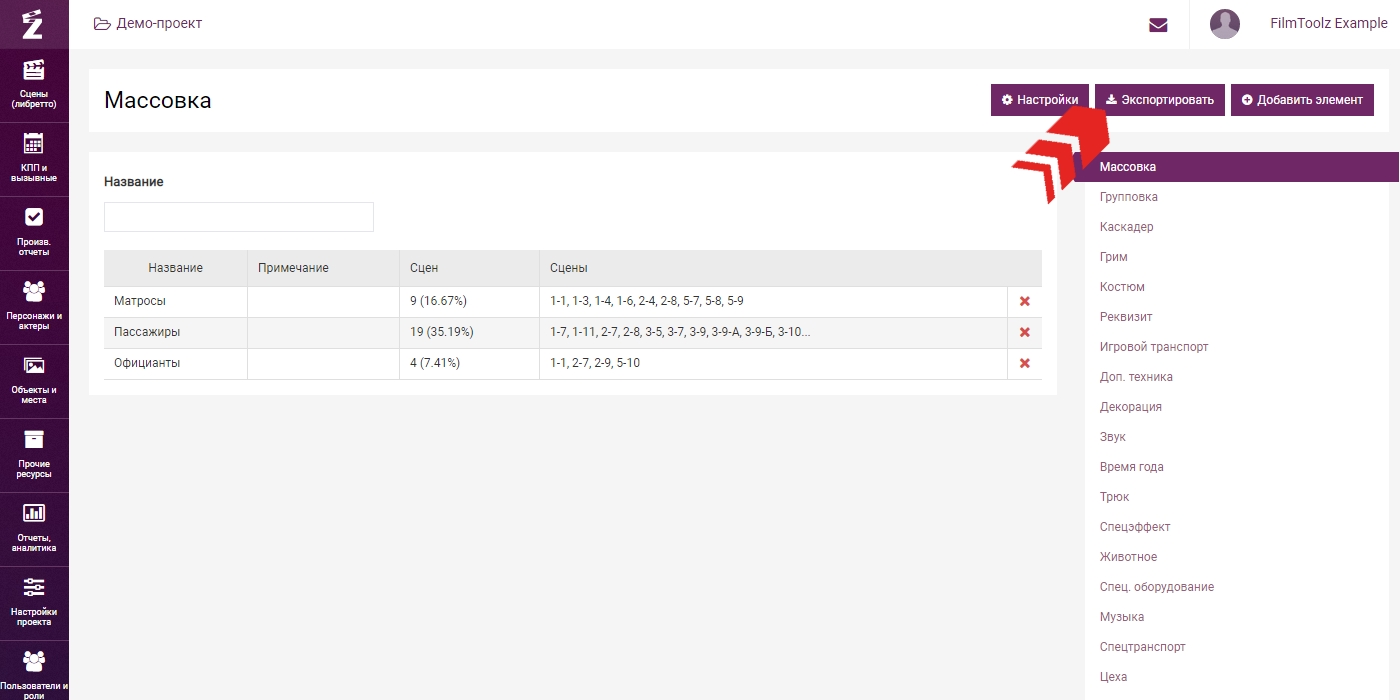Open Прочие ресурсы section
This screenshot has width=1400, height=700.
(x=34, y=455)
